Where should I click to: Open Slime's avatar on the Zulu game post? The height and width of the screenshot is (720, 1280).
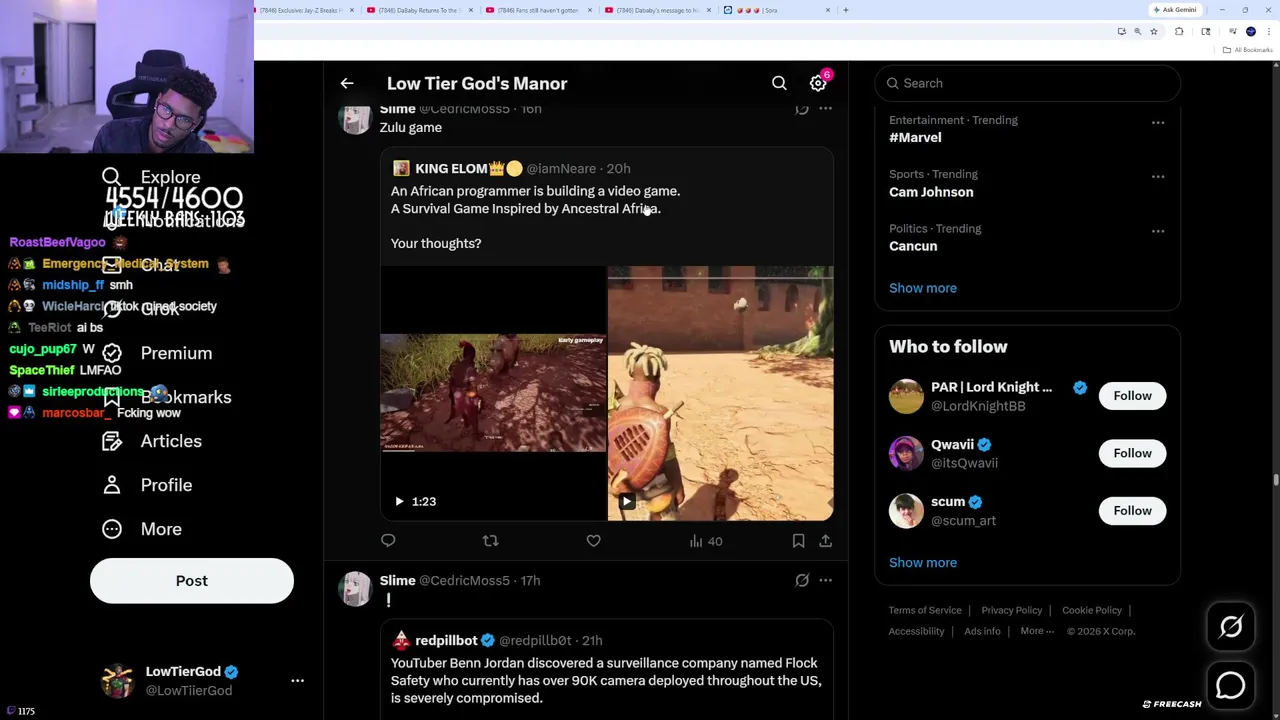pos(355,117)
